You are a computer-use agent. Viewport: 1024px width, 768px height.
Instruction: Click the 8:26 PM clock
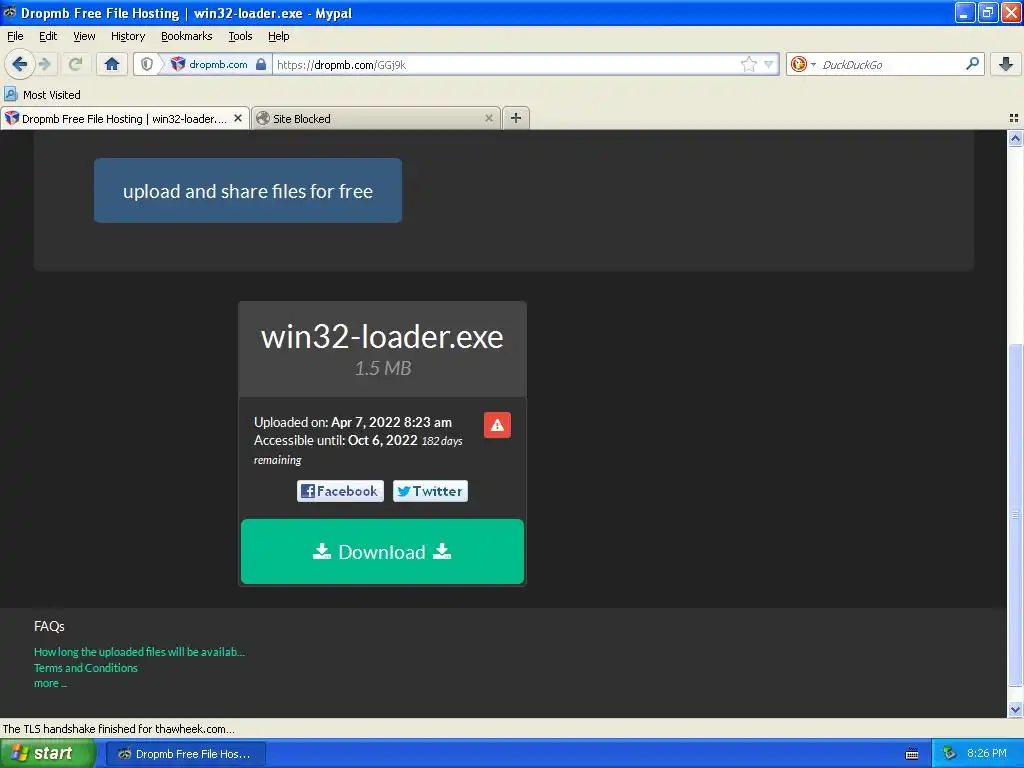(x=987, y=753)
